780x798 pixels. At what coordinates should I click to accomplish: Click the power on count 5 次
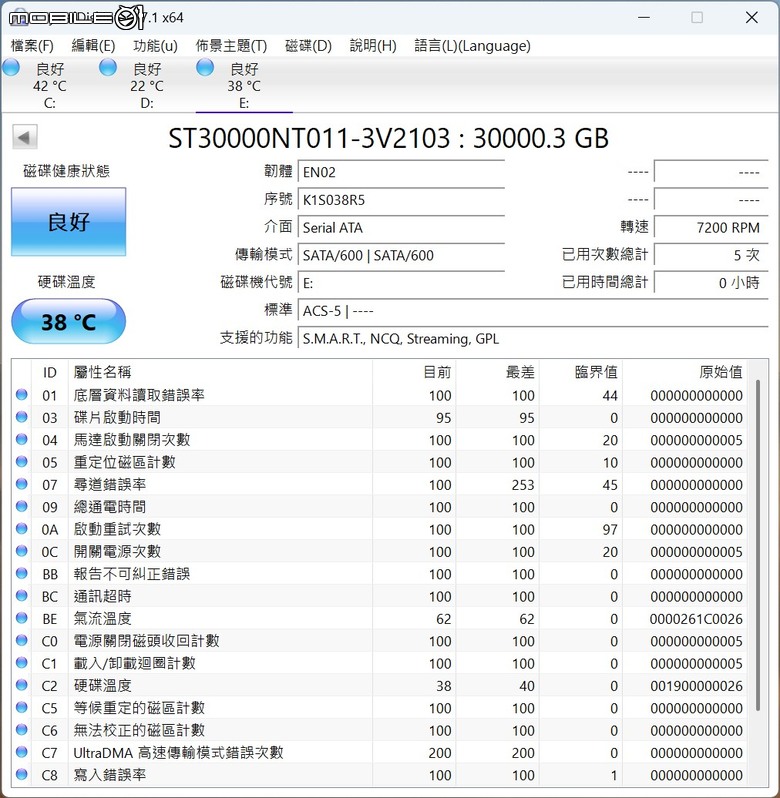coord(711,255)
